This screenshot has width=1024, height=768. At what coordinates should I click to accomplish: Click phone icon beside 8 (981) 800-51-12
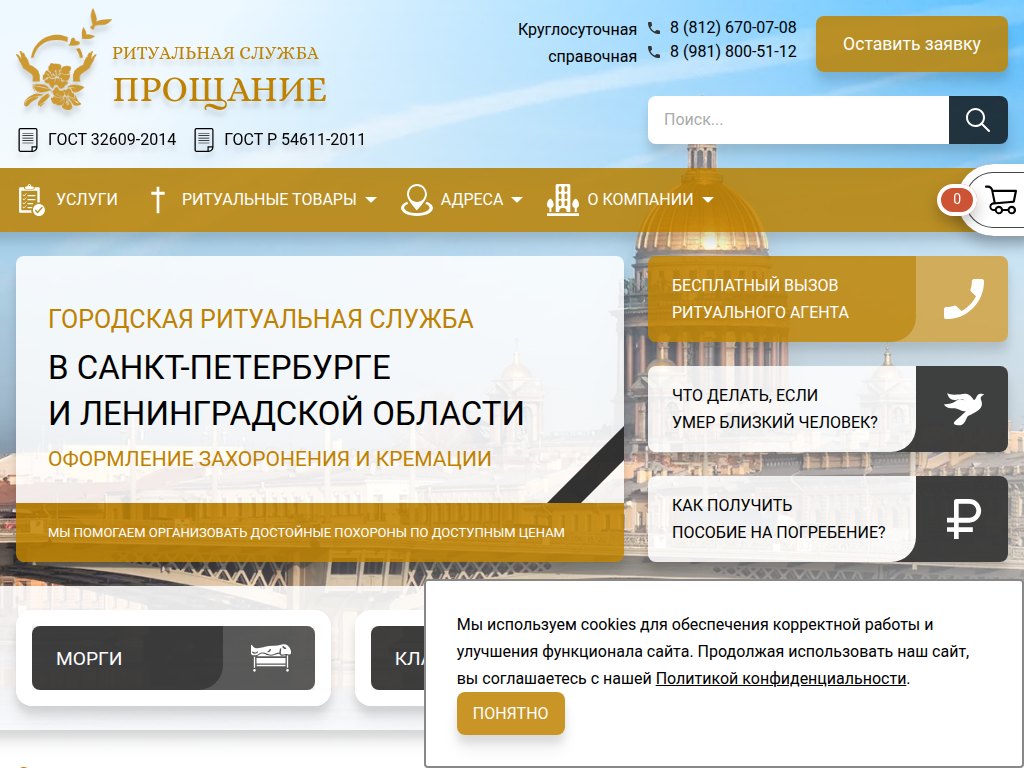coord(654,52)
